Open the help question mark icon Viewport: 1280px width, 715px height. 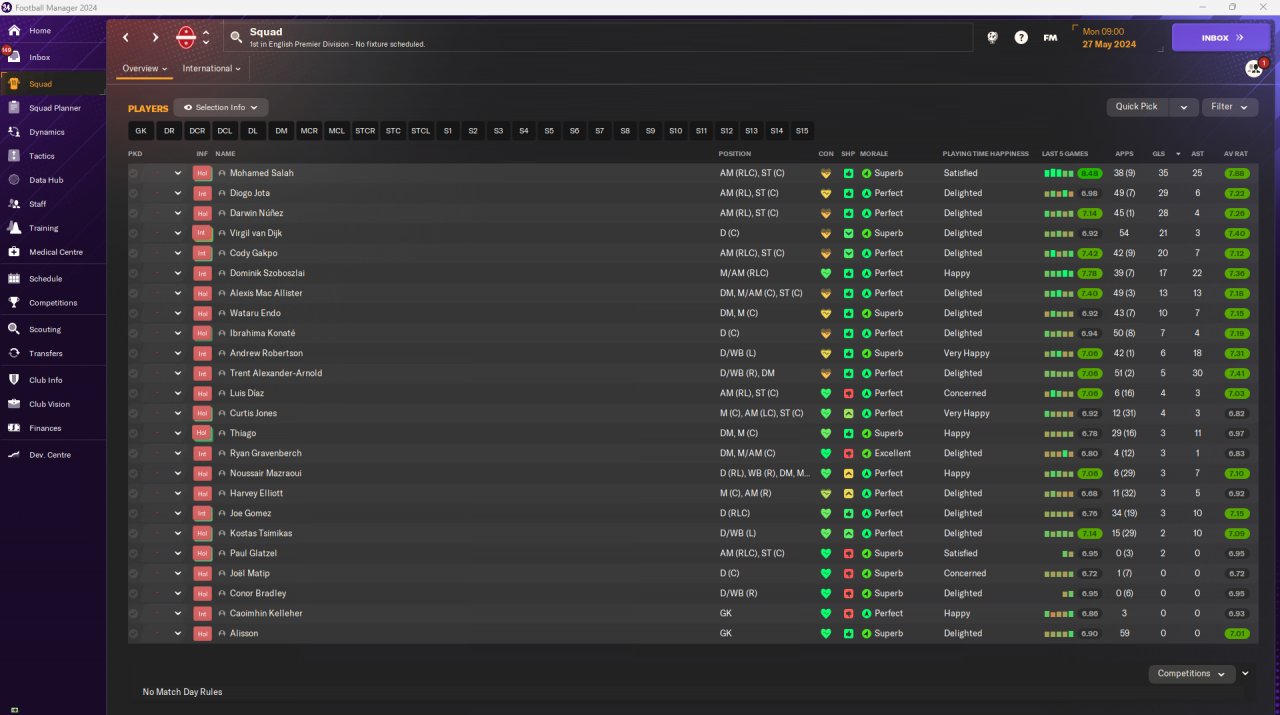(1021, 37)
